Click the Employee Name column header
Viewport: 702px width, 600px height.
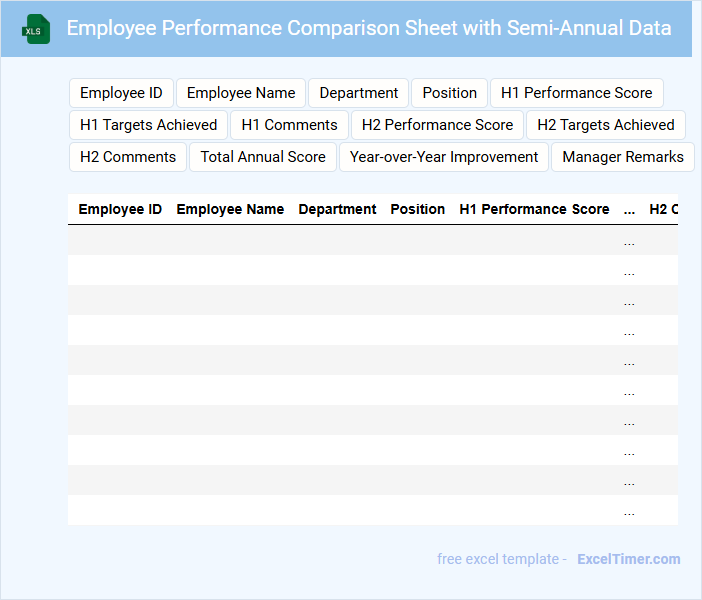point(230,209)
